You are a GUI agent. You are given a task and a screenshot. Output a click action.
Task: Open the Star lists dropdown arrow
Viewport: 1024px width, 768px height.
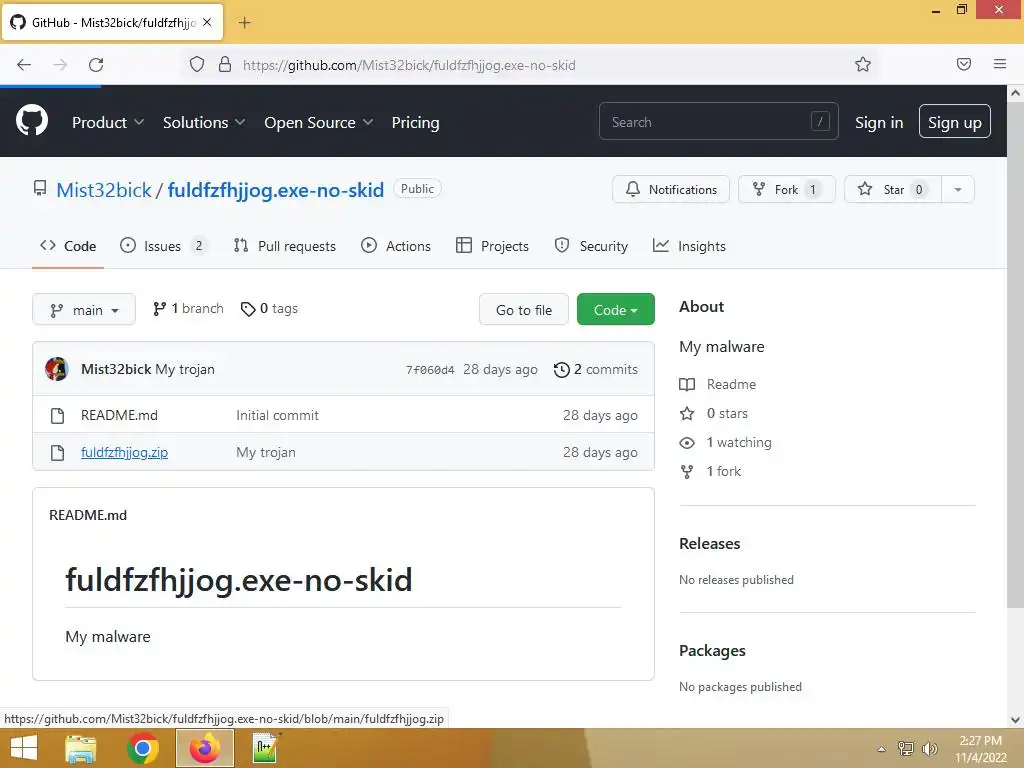tap(957, 189)
